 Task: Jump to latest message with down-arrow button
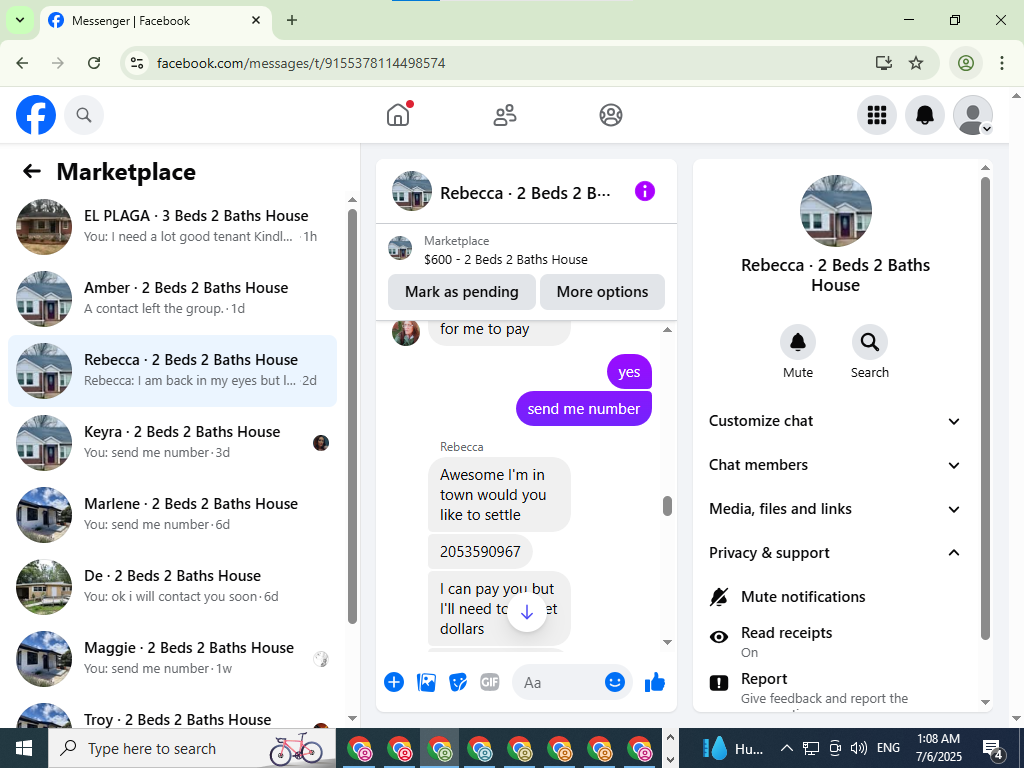[526, 613]
